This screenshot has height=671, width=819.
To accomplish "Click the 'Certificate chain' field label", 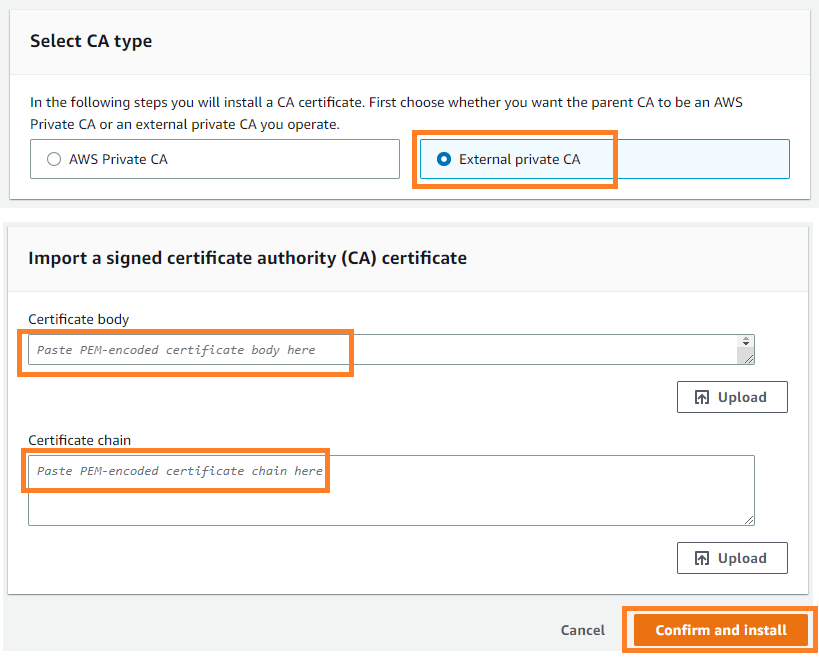I will coord(79,440).
